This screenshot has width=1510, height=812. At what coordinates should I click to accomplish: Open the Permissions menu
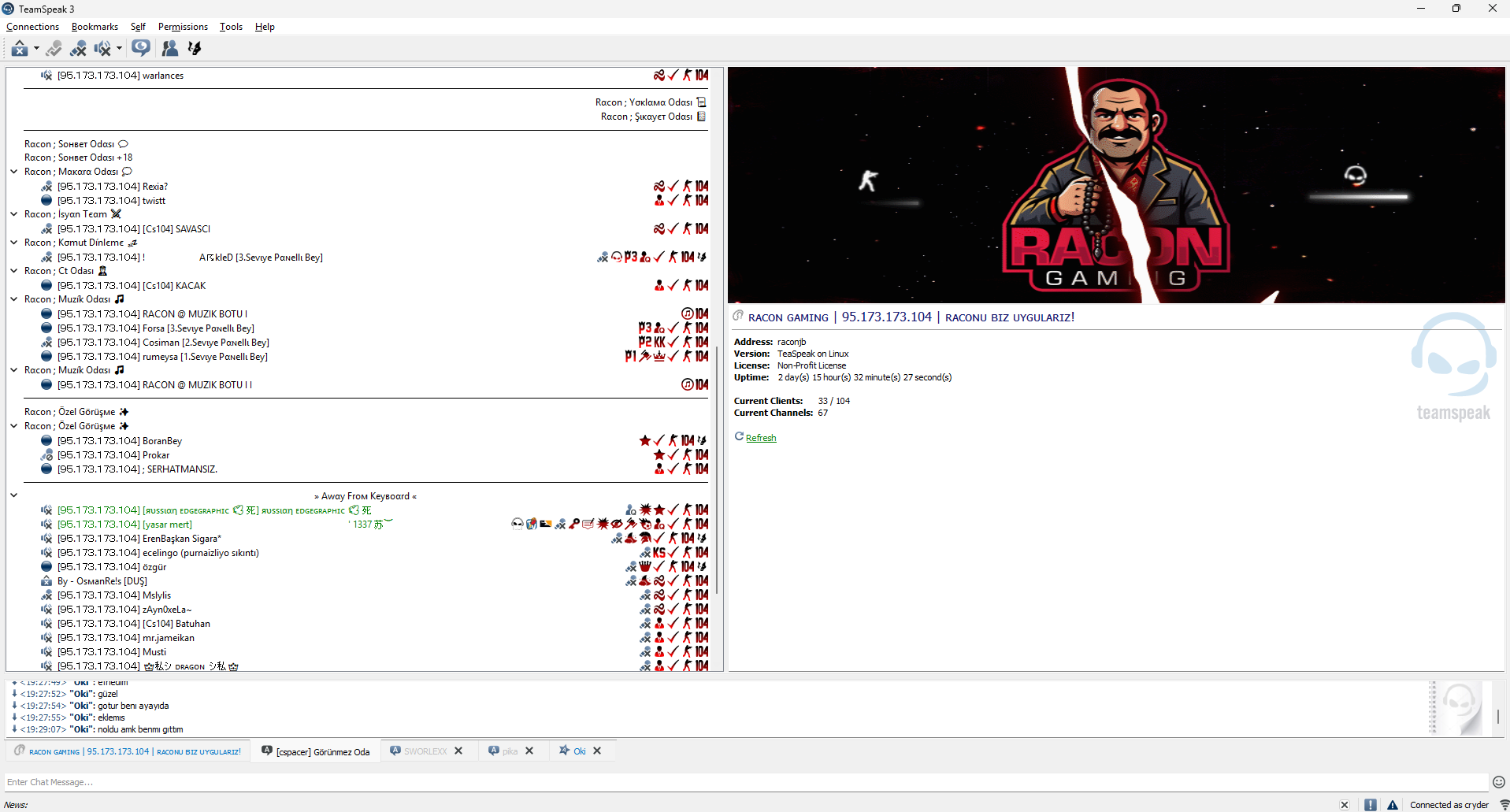pos(183,27)
